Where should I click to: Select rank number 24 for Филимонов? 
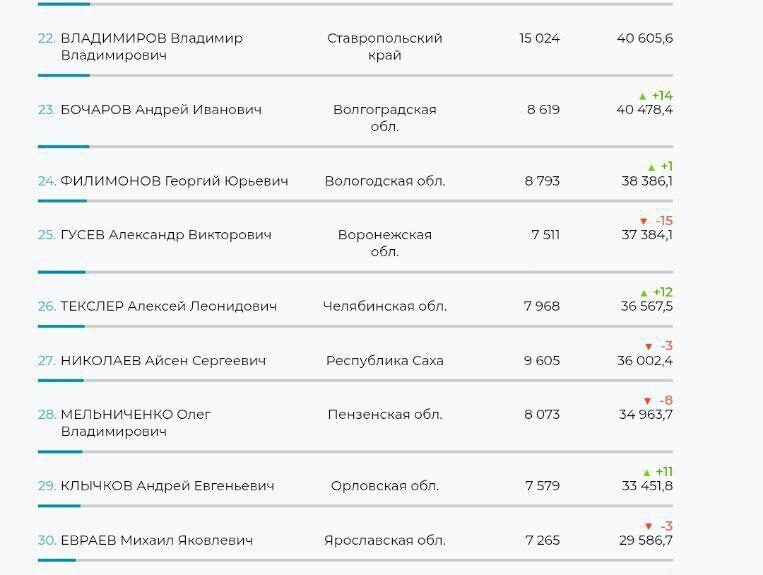point(46,181)
